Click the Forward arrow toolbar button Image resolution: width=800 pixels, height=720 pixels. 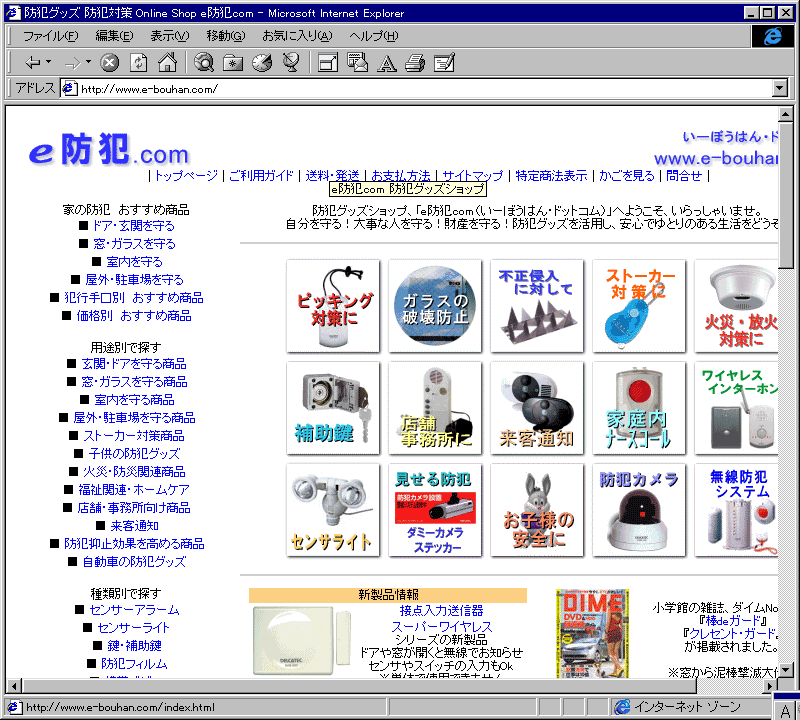(73, 63)
